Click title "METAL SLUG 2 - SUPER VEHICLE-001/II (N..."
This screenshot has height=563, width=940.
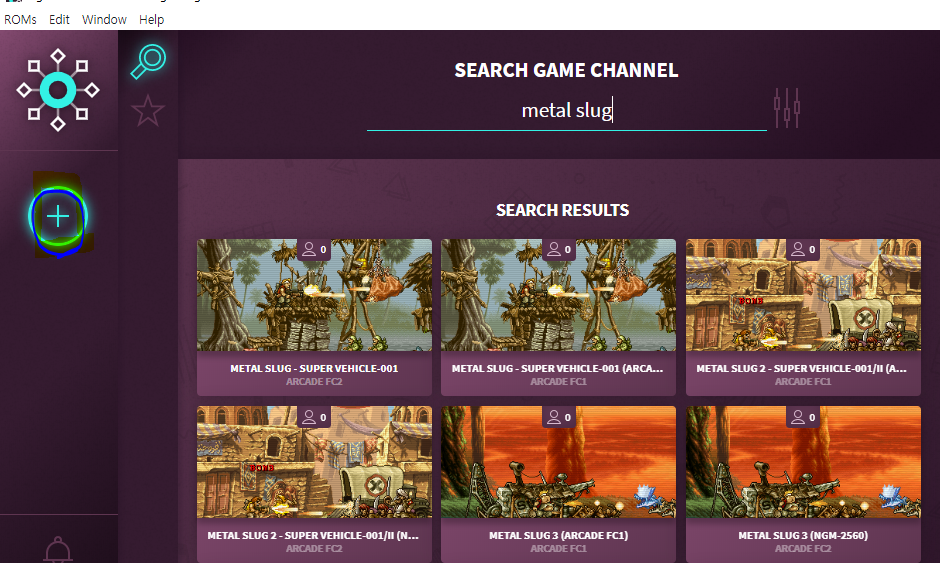tap(313, 535)
